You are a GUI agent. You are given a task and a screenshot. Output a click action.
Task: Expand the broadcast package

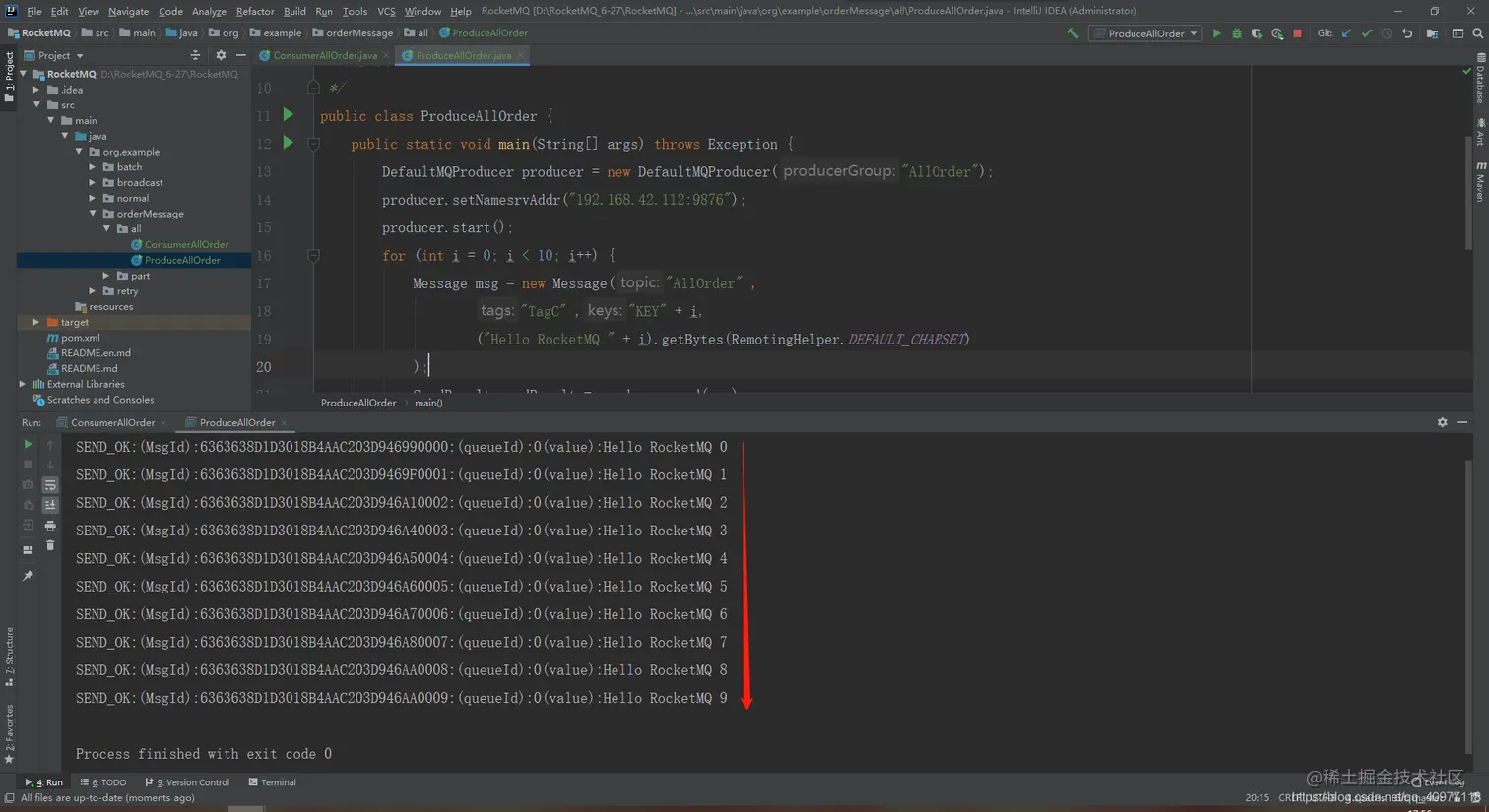(x=93, y=182)
